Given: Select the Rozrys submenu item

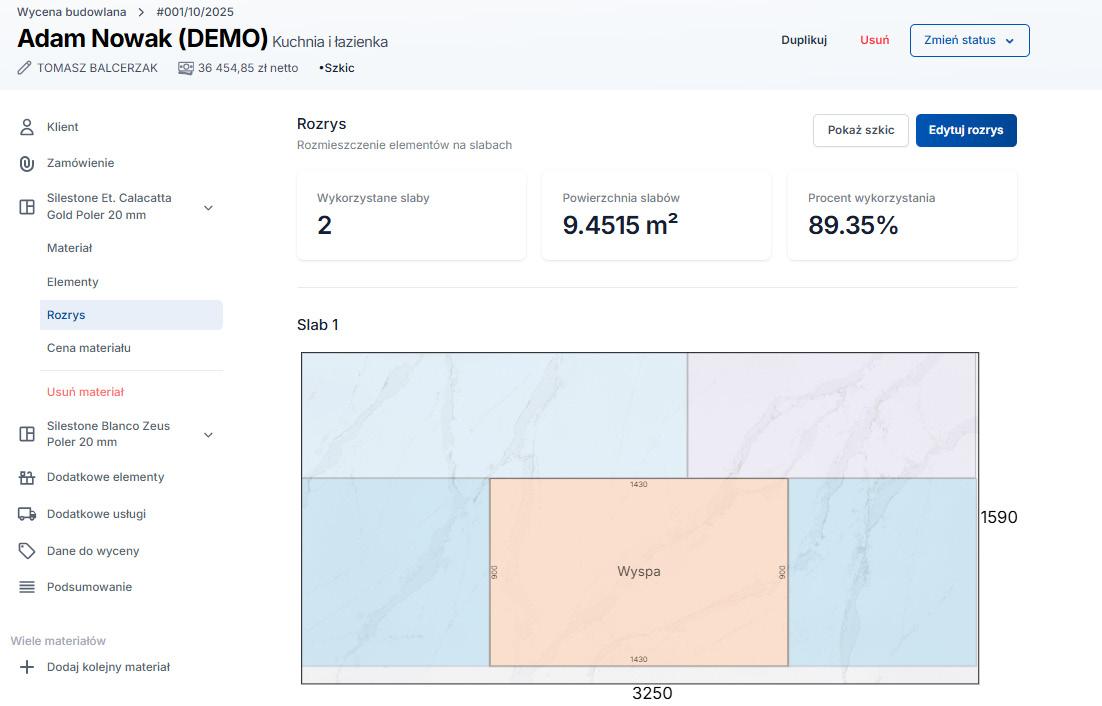Looking at the screenshot, I should pyautogui.click(x=131, y=315).
